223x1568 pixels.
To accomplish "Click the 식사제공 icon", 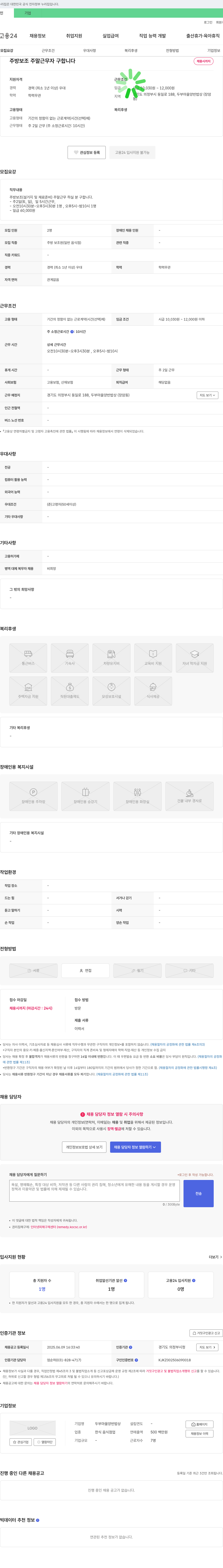I will pyautogui.click(x=153, y=691).
